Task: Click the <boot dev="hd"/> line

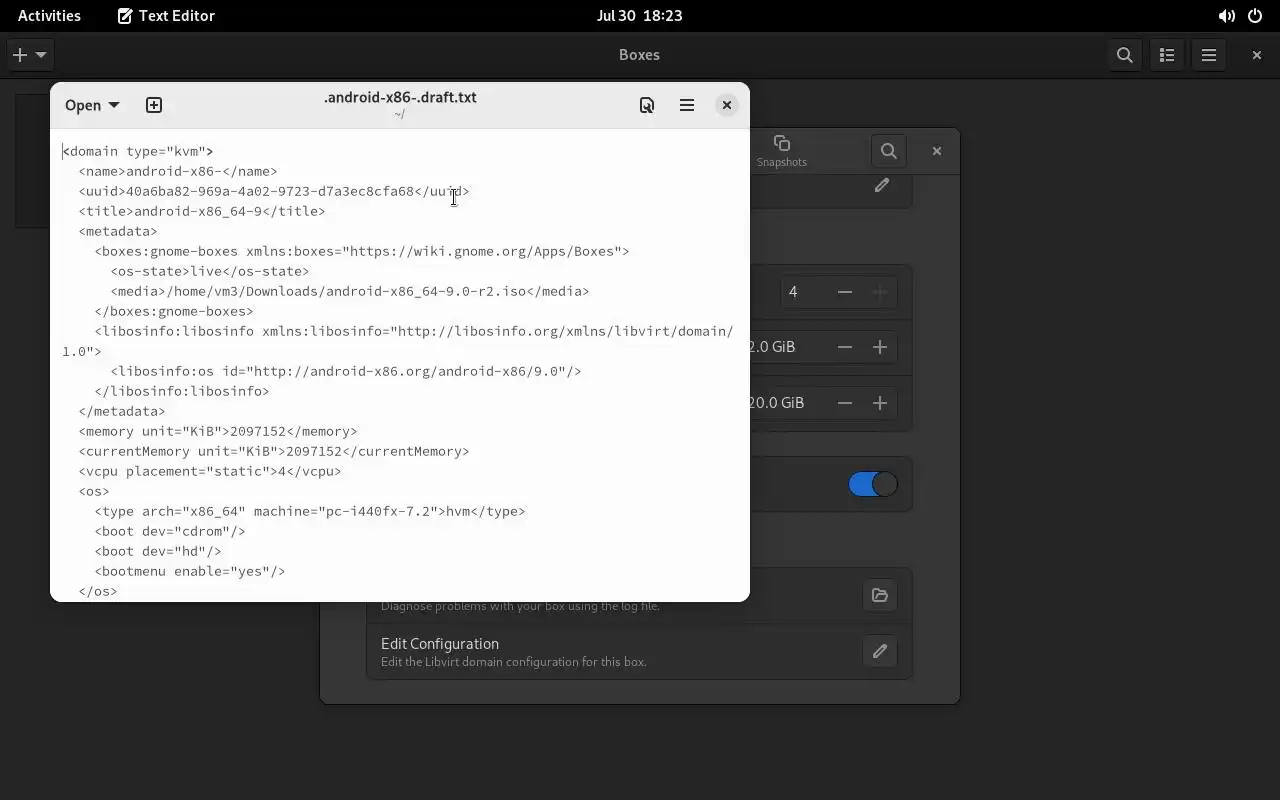Action: point(158,551)
